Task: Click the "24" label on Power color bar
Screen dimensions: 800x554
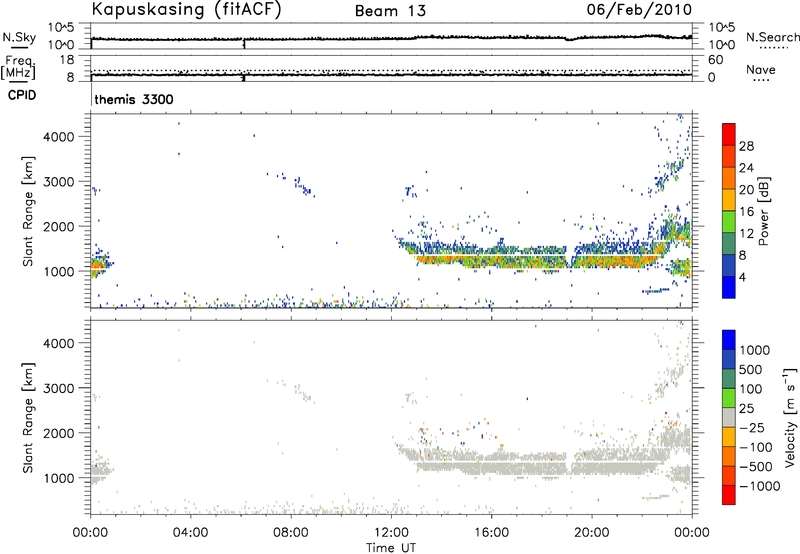Action: tap(746, 168)
